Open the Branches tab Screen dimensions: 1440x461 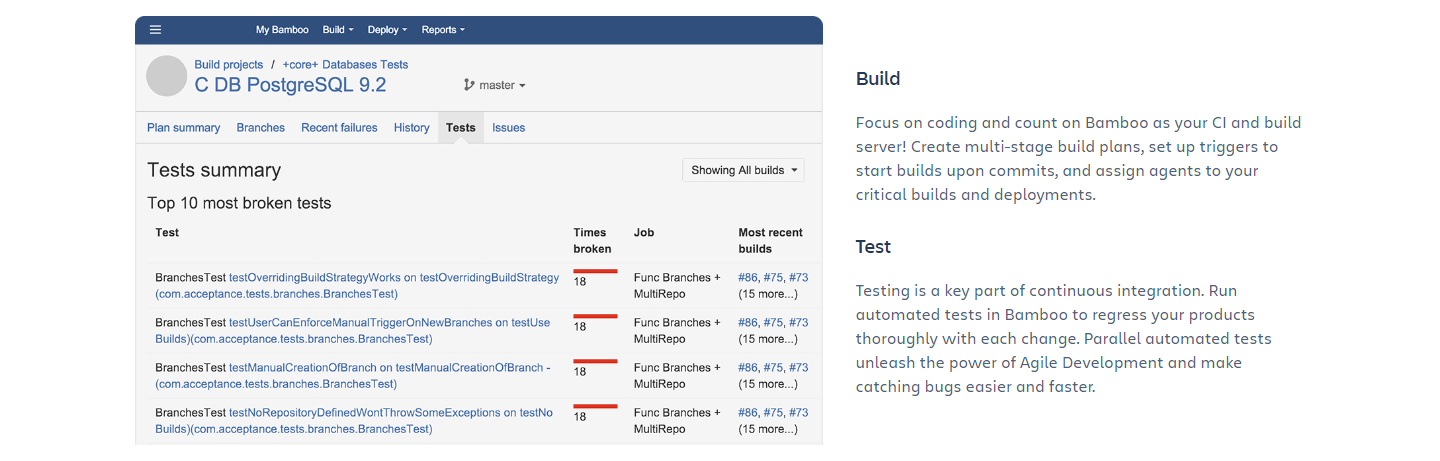260,128
